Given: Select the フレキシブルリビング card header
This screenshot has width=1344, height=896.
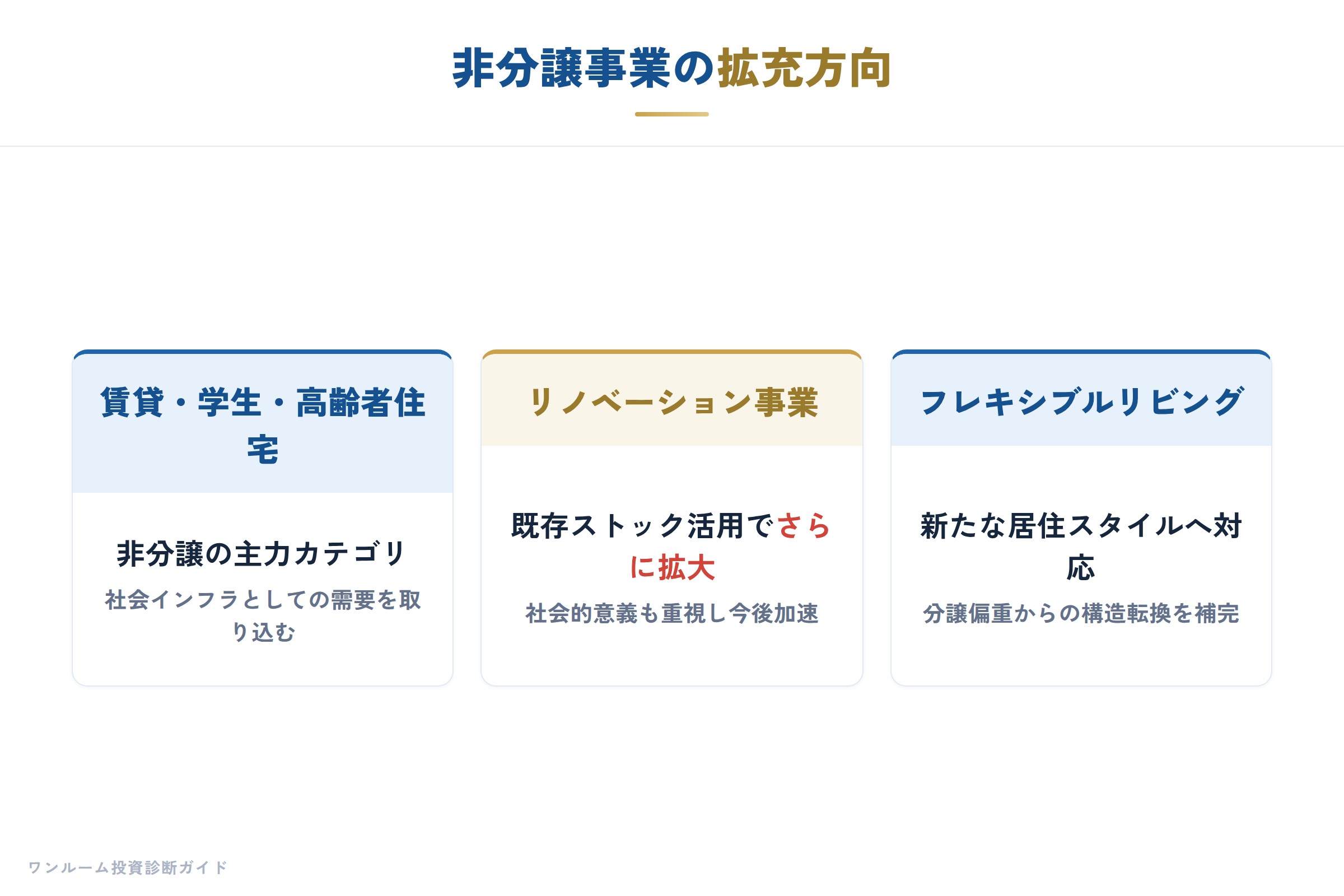Looking at the screenshot, I should point(1081,400).
